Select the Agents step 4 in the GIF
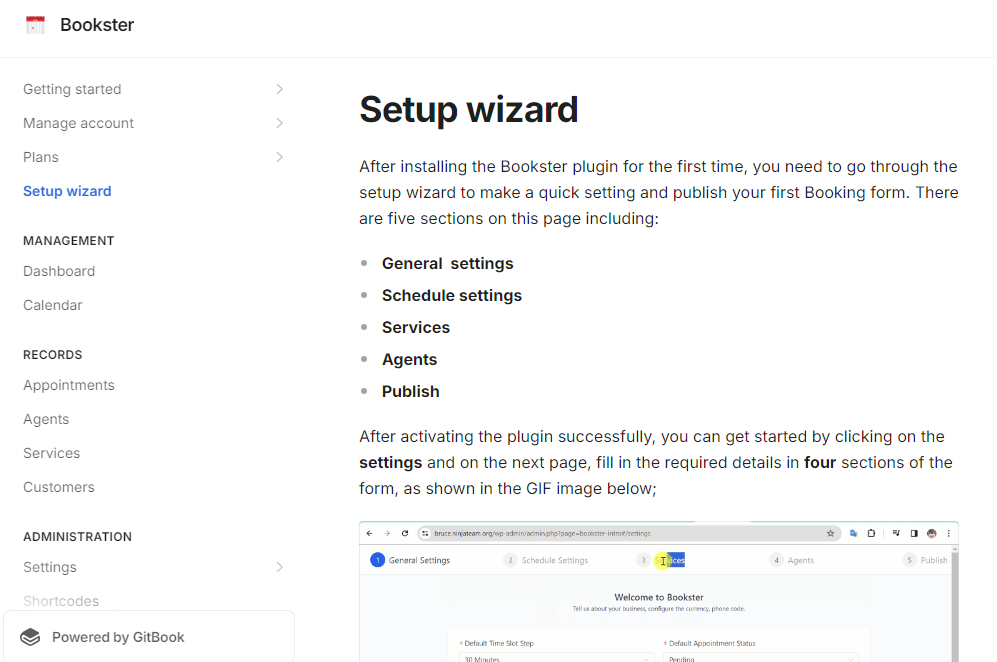Screen dimensions: 997x662 [x=792, y=560]
